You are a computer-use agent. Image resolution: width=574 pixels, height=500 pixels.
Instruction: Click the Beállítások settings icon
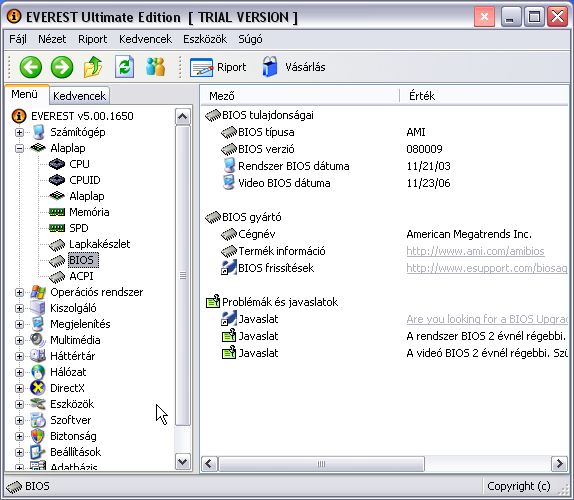tap(38, 452)
